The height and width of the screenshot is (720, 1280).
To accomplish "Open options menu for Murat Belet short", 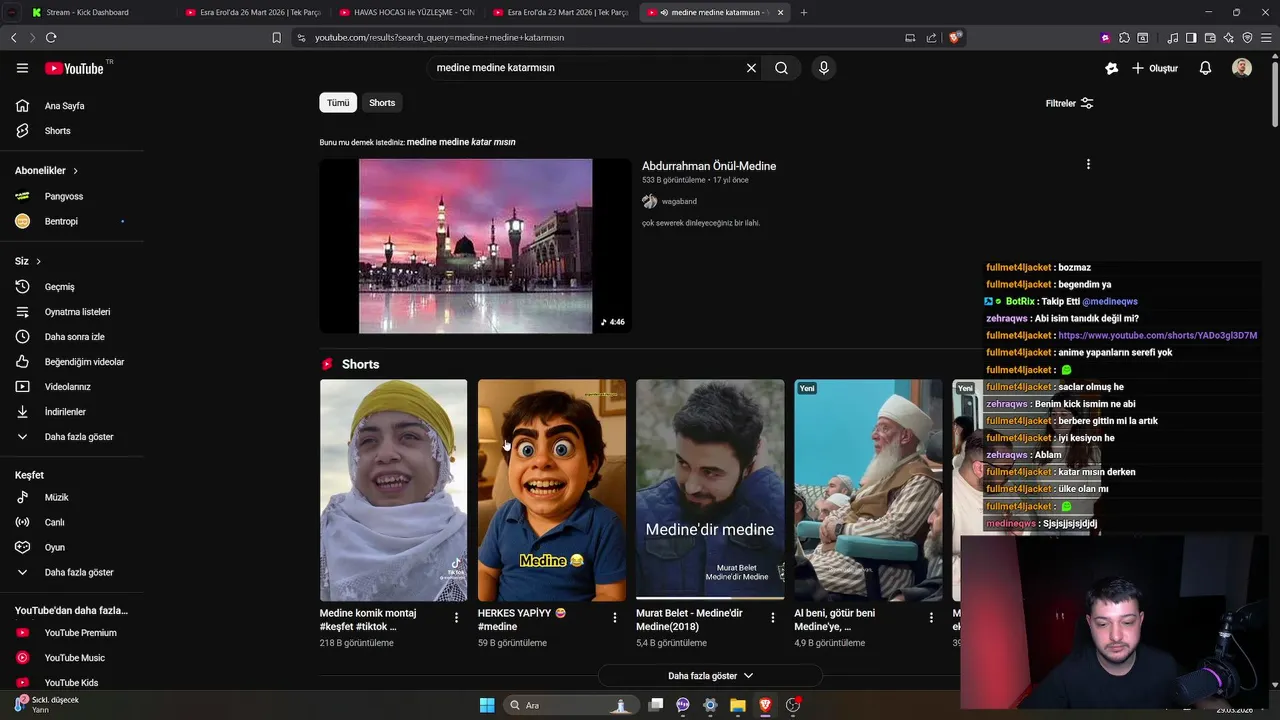I will [x=772, y=618].
